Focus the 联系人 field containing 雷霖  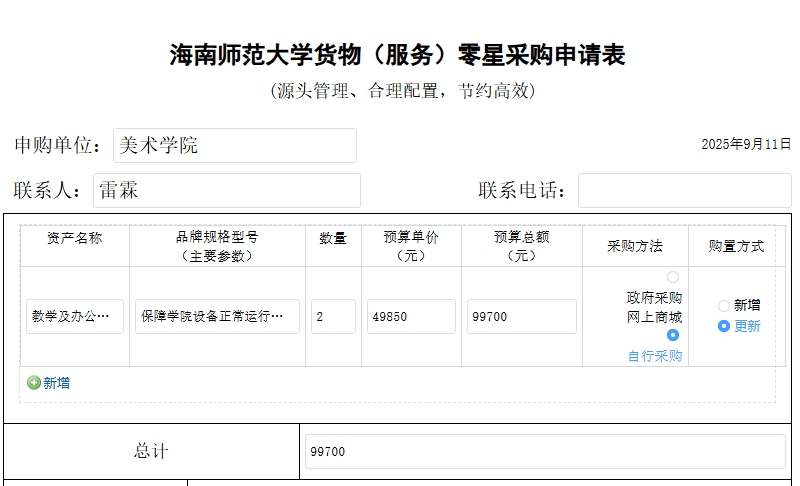point(226,190)
